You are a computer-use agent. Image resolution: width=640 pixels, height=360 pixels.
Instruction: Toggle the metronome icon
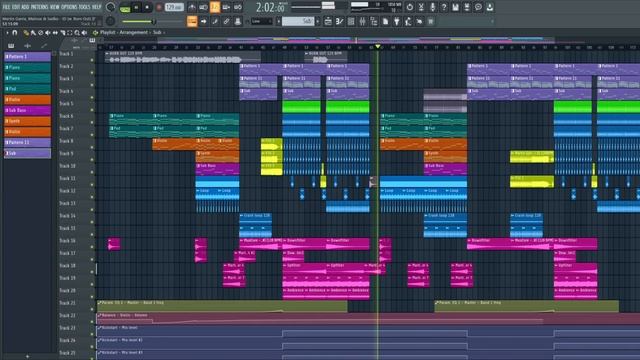192,7
